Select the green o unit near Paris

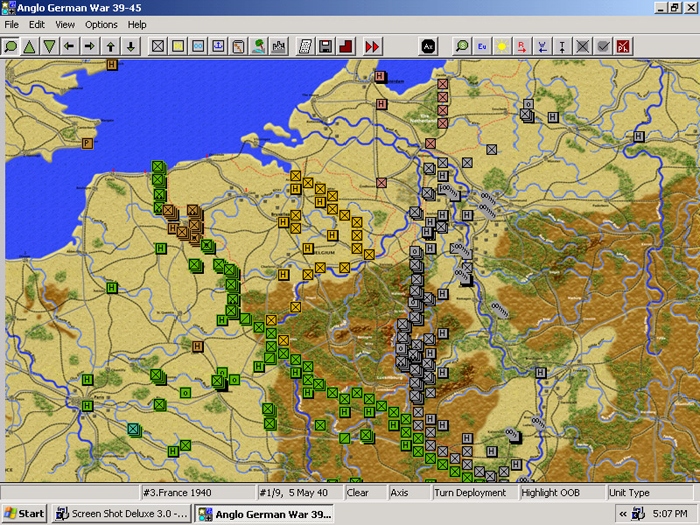coord(185,393)
